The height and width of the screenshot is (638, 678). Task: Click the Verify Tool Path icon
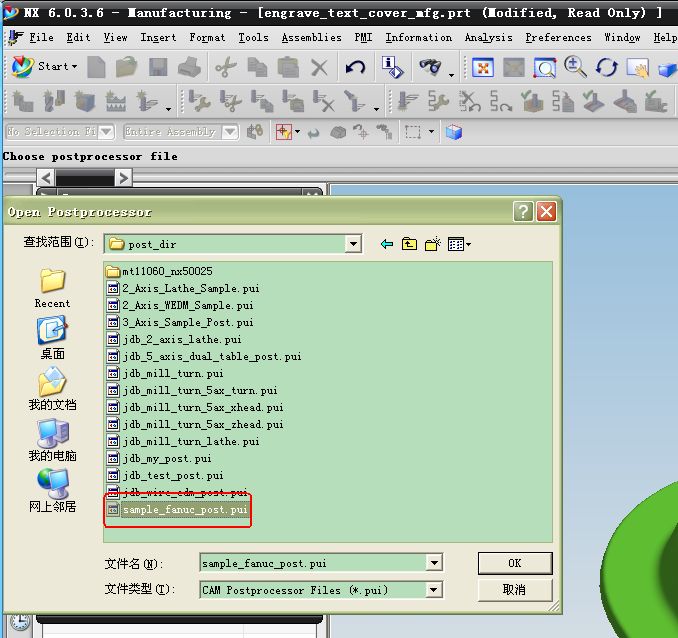pyautogui.click(x=531, y=101)
